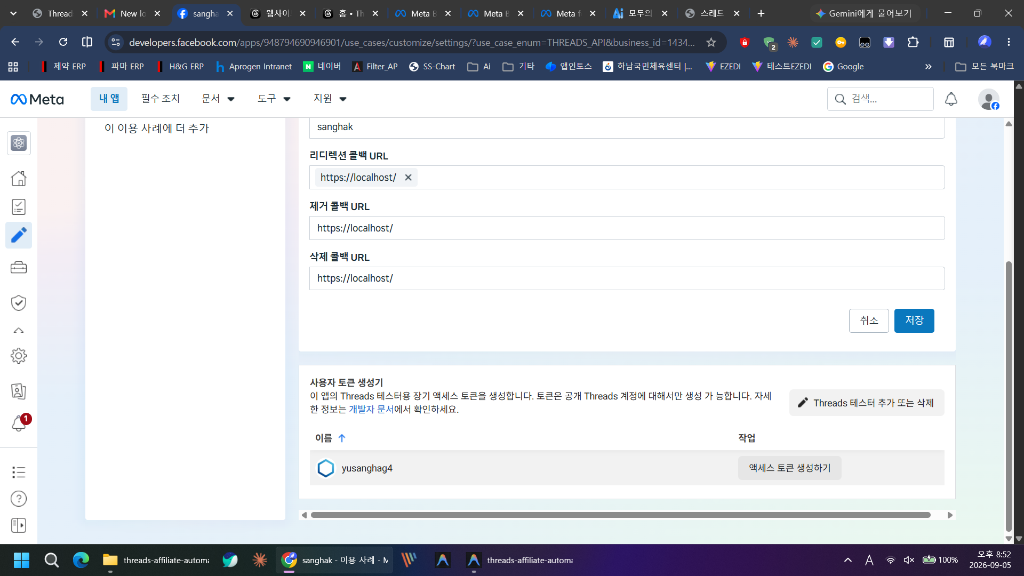1024x576 pixels.
Task: Open the Aprogen Intranet bookmark
Action: click(x=253, y=67)
